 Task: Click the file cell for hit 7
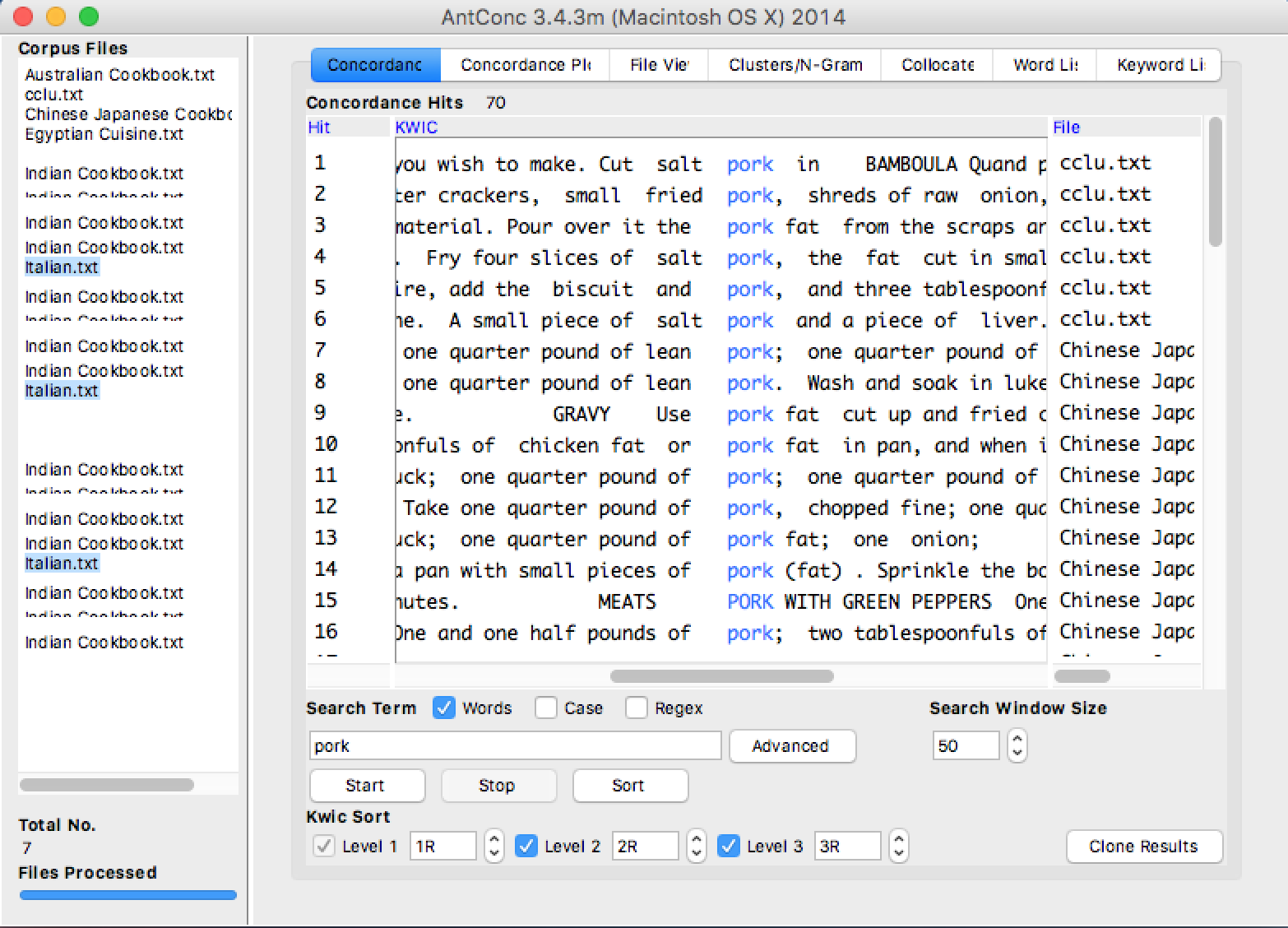point(1126,350)
